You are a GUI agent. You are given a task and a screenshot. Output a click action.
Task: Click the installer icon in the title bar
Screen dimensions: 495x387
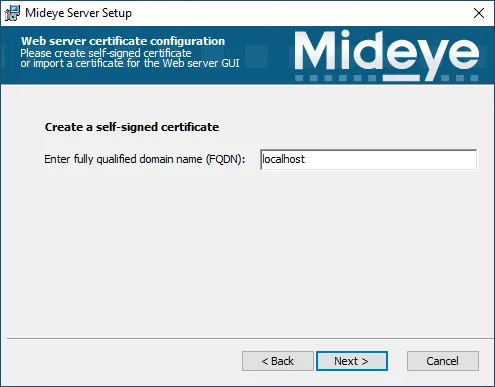click(x=12, y=13)
